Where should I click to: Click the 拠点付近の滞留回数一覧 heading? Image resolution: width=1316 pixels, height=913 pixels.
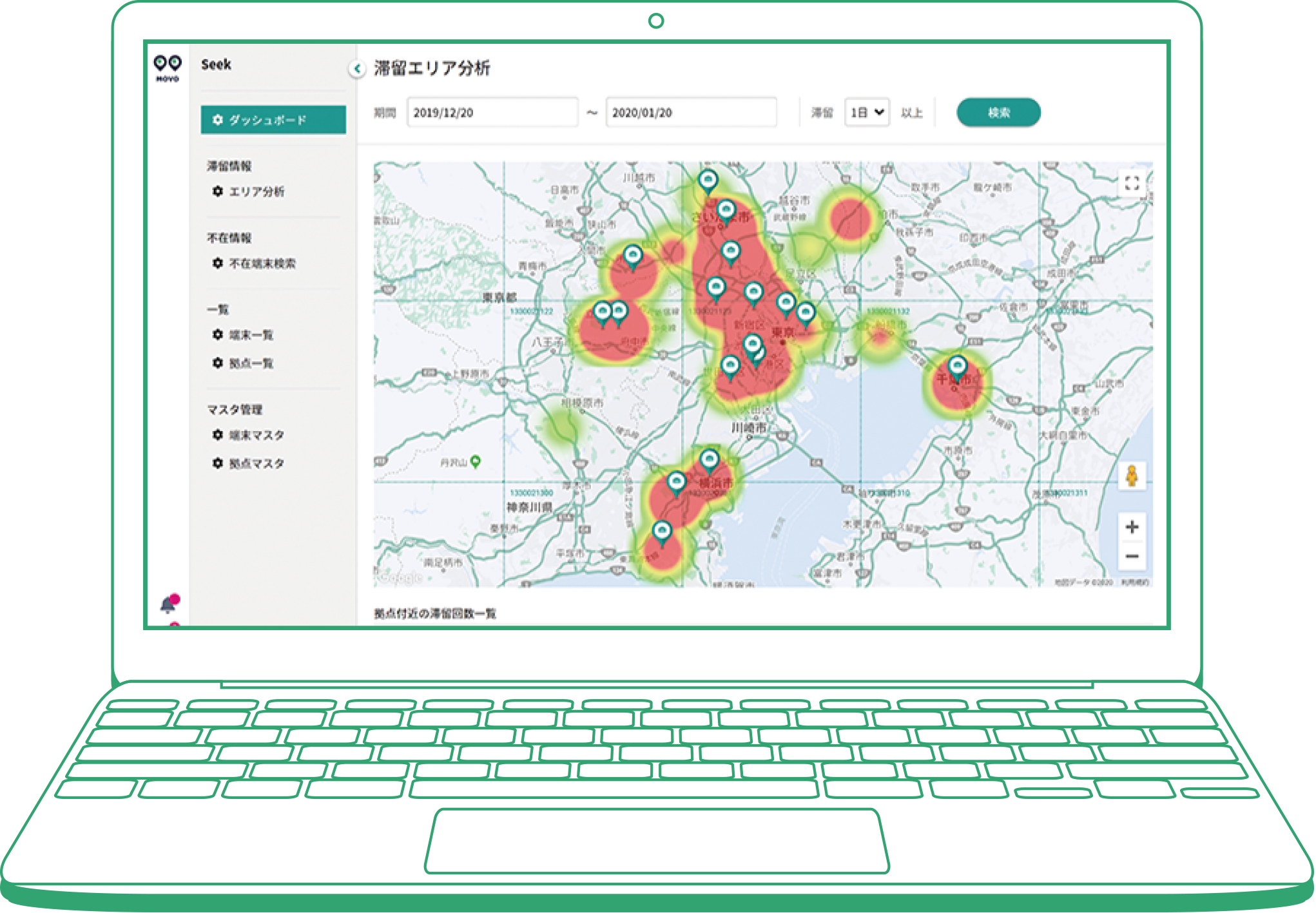435,613
